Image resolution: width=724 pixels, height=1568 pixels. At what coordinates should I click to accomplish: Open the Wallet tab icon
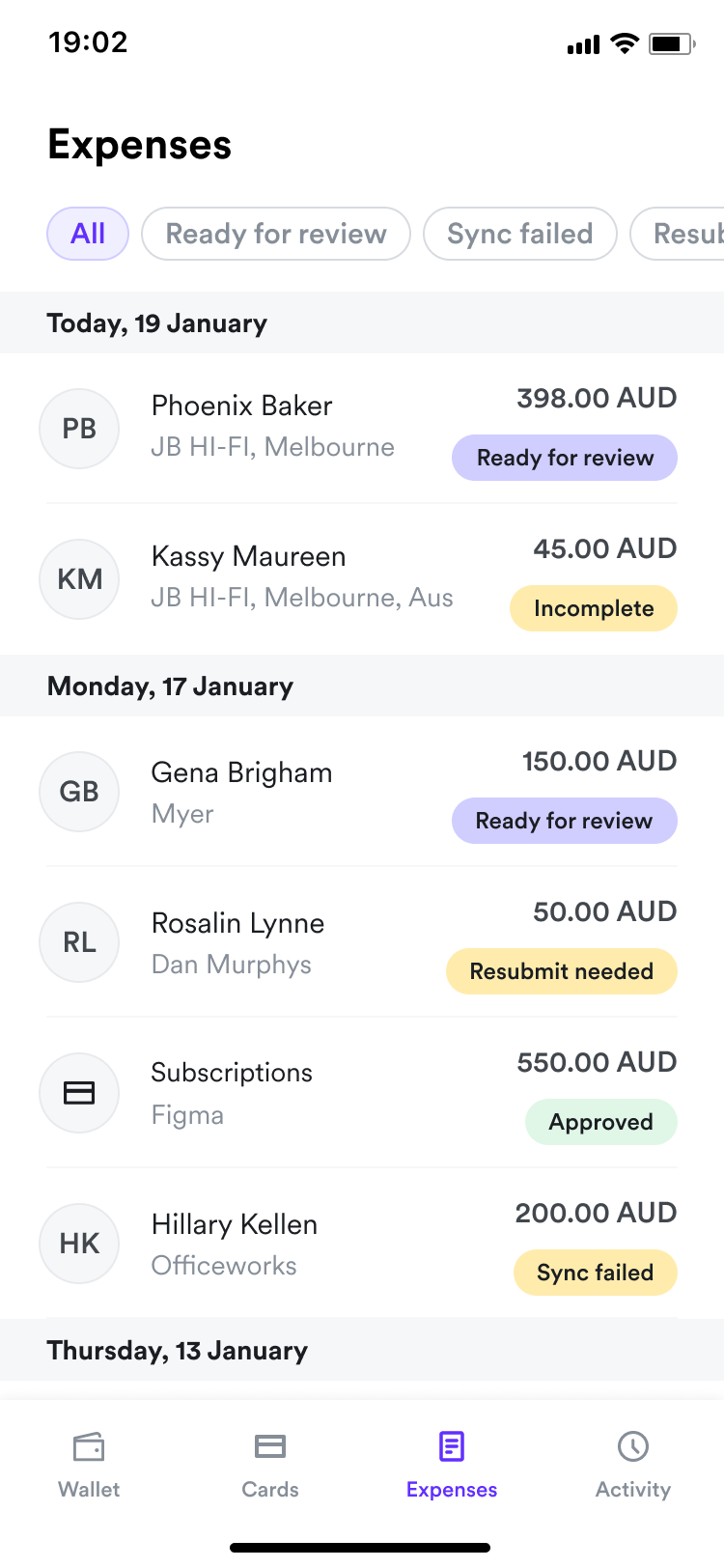pos(89,1446)
